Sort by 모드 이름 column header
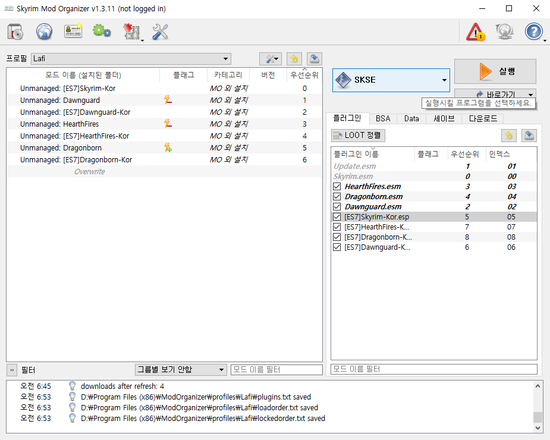The height and width of the screenshot is (440, 550). (83, 75)
